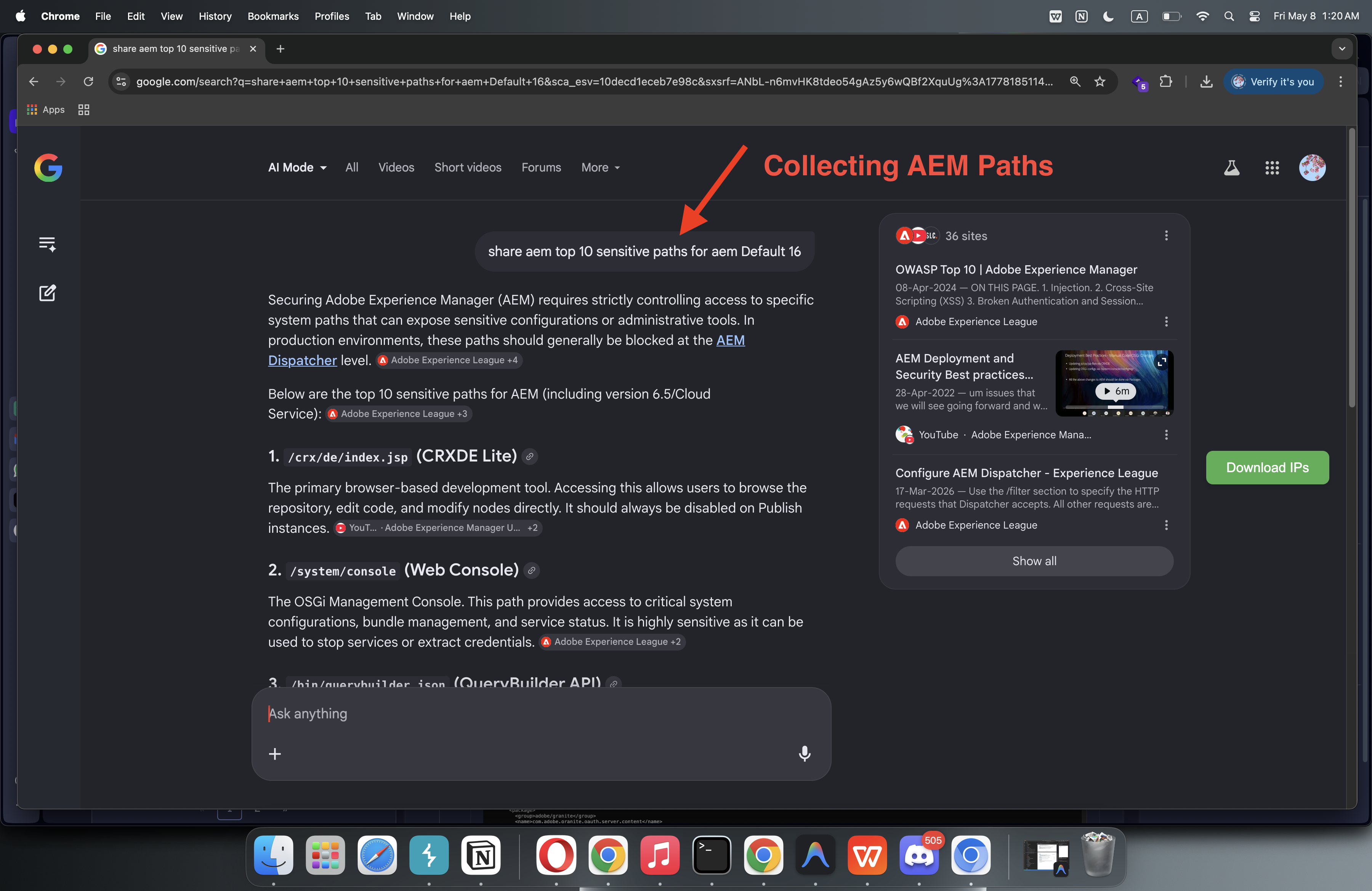Click the search-by-zoom magnifier in address bar

pyautogui.click(x=1075, y=82)
